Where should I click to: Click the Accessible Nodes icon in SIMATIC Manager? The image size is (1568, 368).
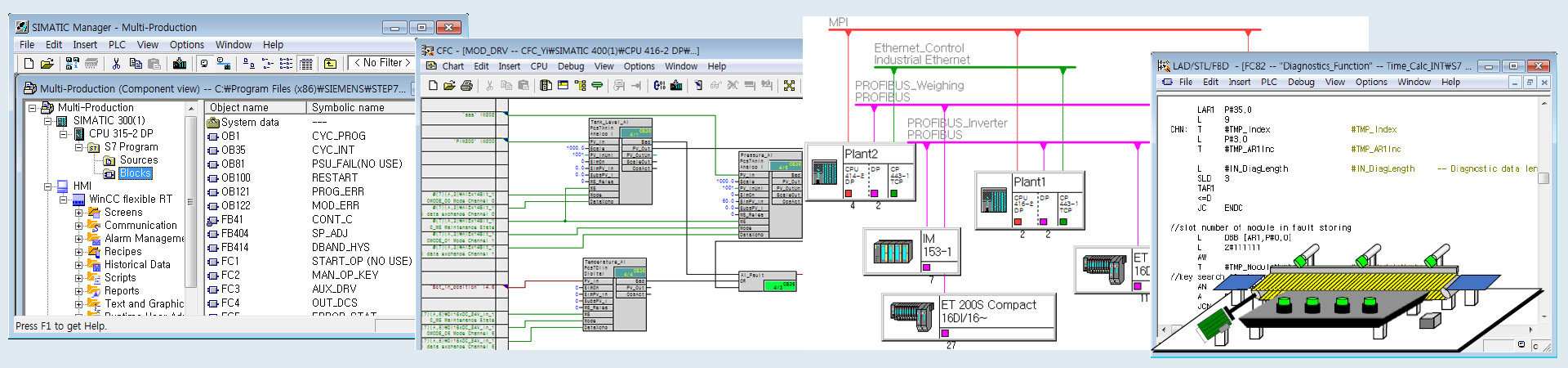point(72,64)
